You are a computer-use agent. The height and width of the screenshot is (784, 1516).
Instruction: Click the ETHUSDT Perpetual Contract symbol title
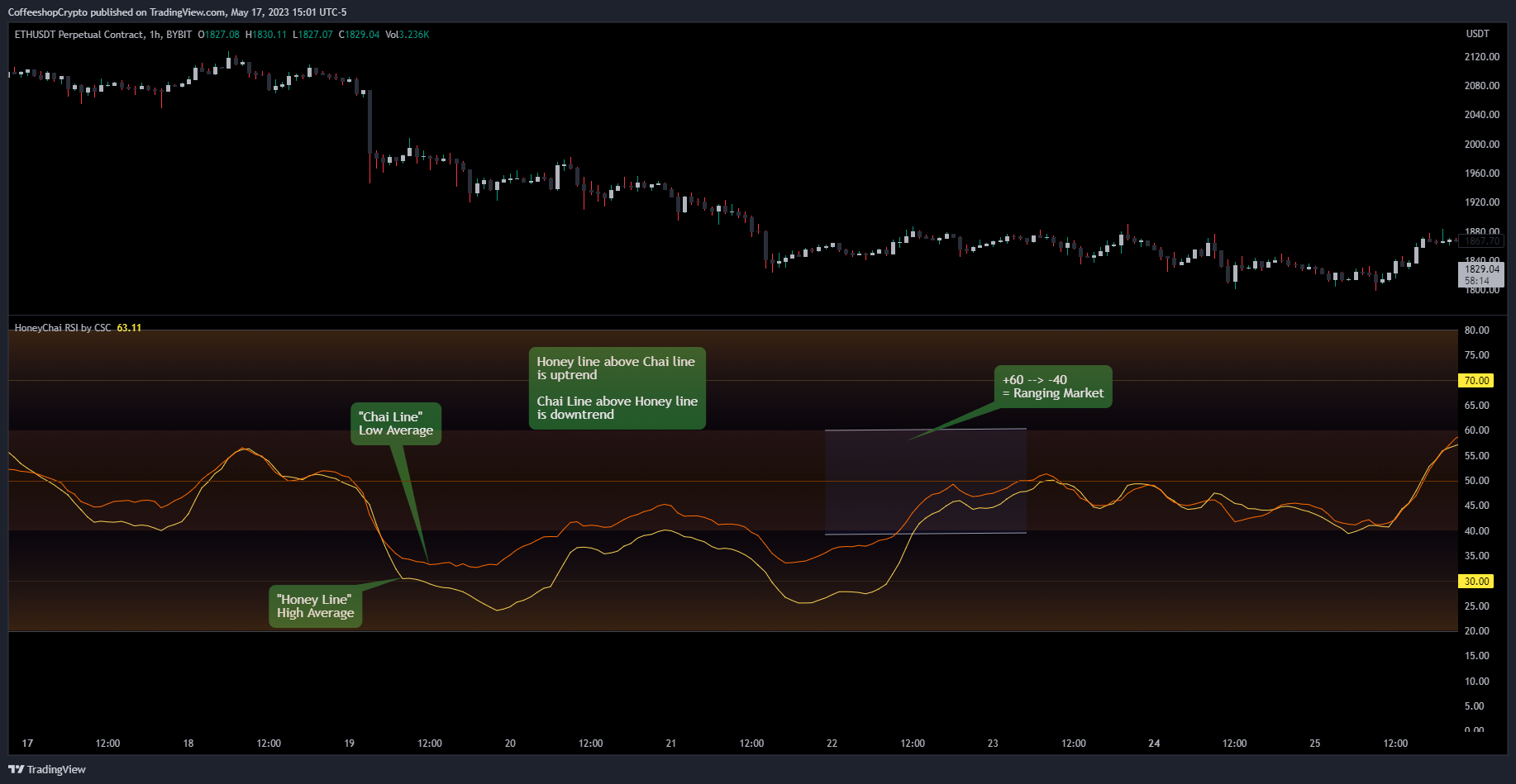103,35
